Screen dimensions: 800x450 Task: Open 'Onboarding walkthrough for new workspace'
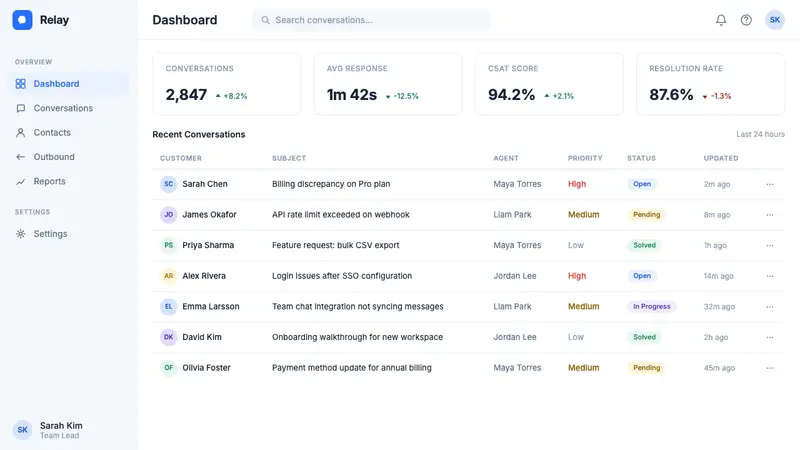(x=357, y=337)
